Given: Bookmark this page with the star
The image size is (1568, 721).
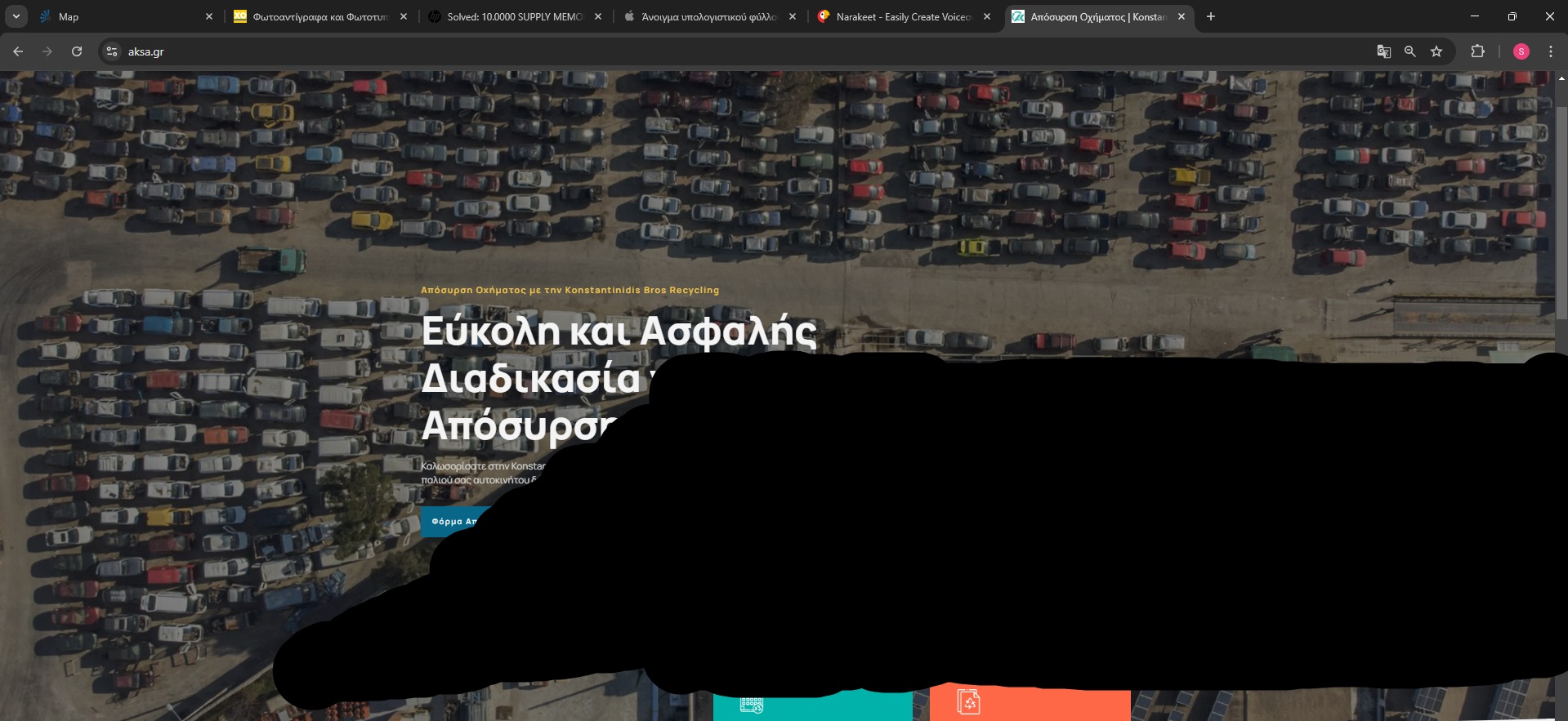Looking at the screenshot, I should pos(1436,51).
